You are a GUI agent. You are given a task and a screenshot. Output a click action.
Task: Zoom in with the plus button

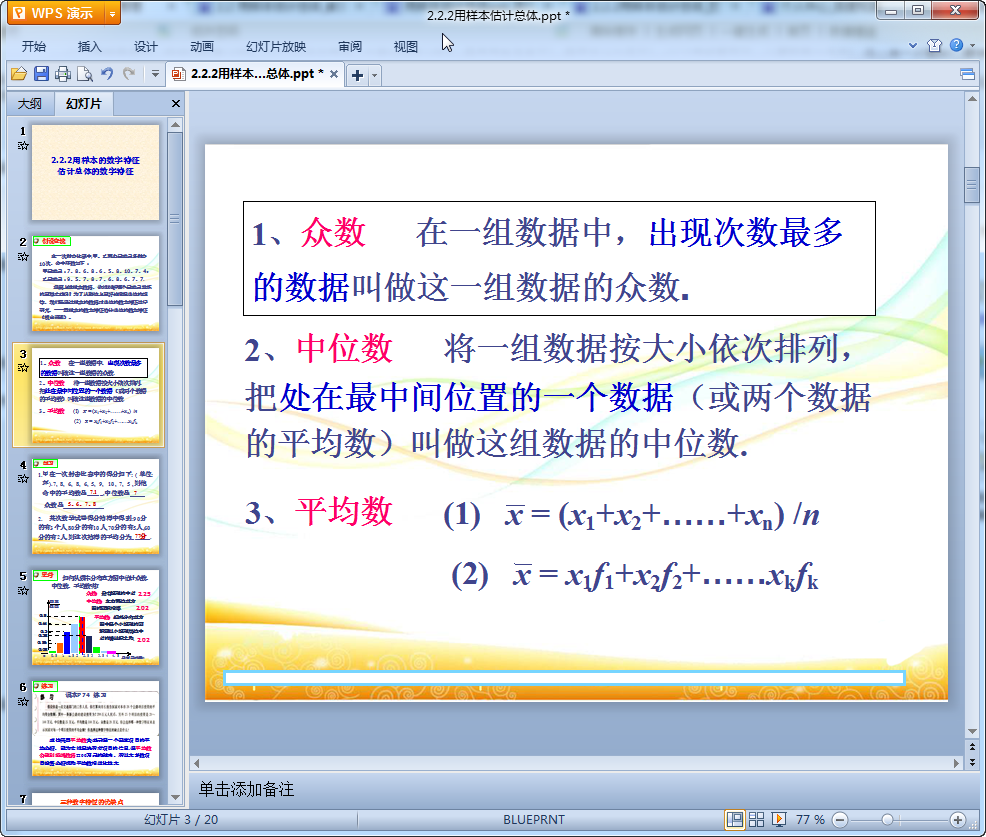pyautogui.click(x=957, y=820)
